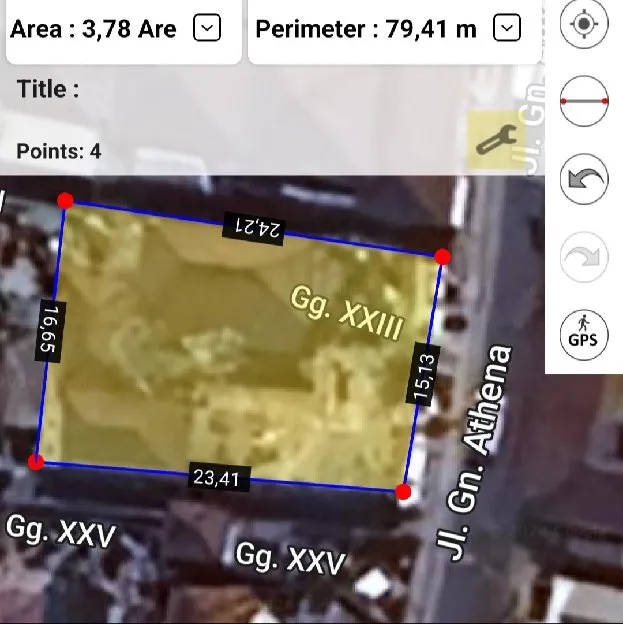Screen dimensions: 623x624
Task: Tap the bottom-center Gg. XXV label
Action: click(290, 559)
